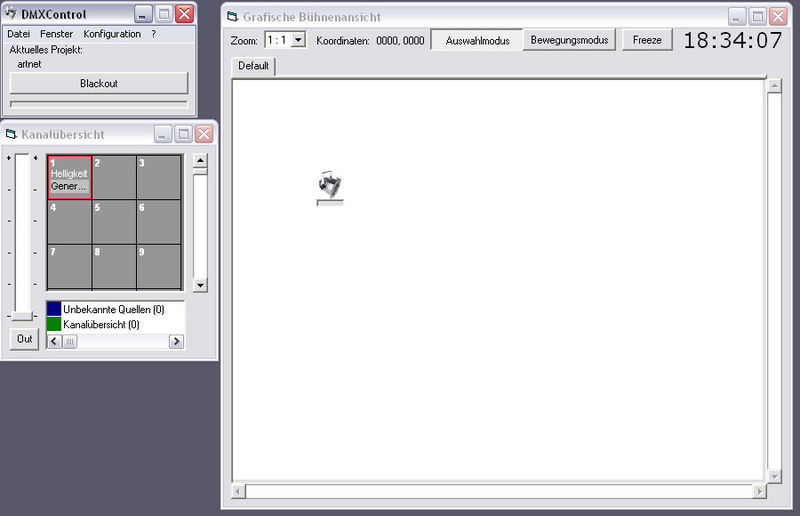Click the green Kanalübersicht color swatch
800x516 pixels.
point(54,324)
